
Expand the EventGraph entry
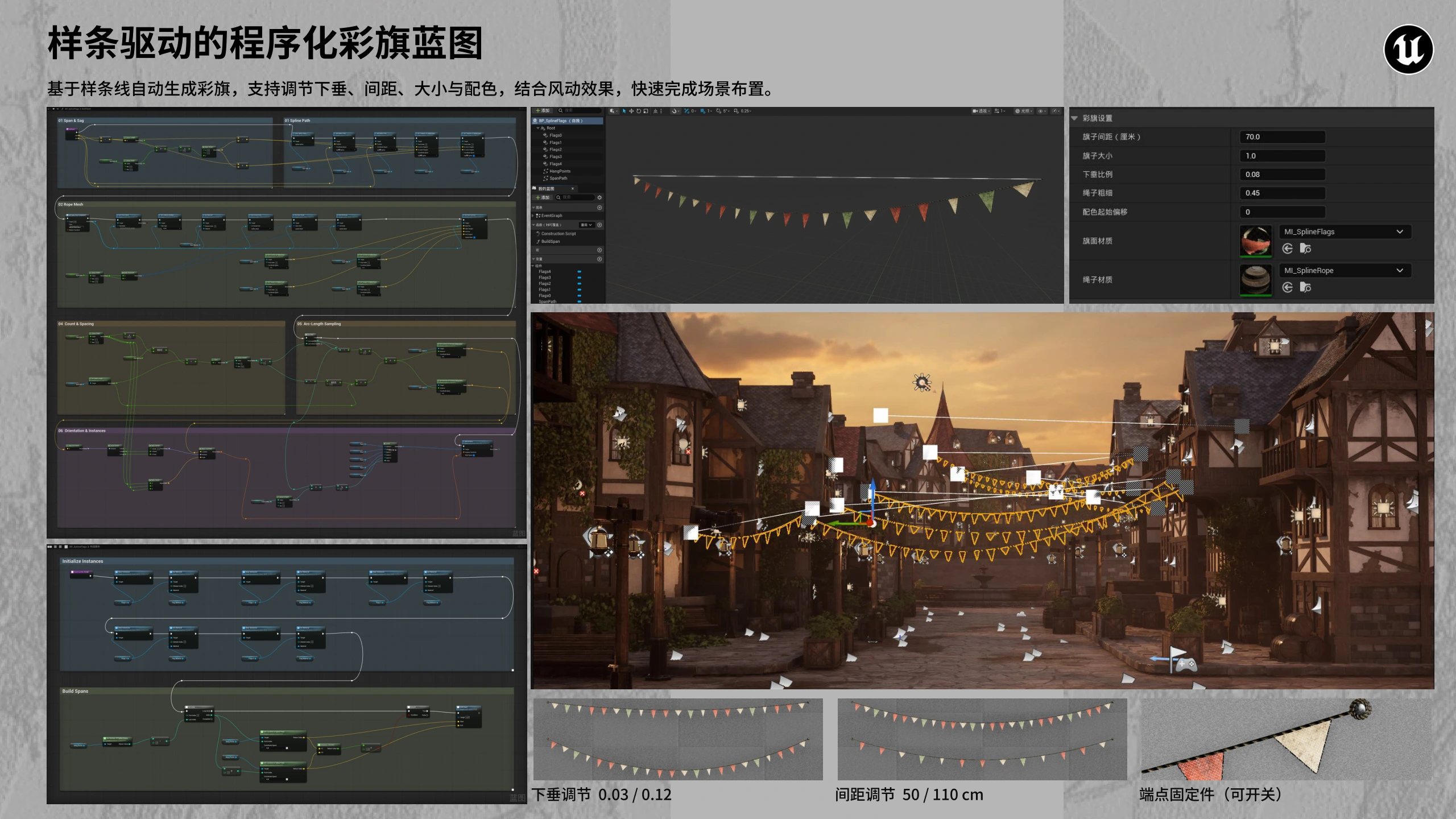point(532,216)
